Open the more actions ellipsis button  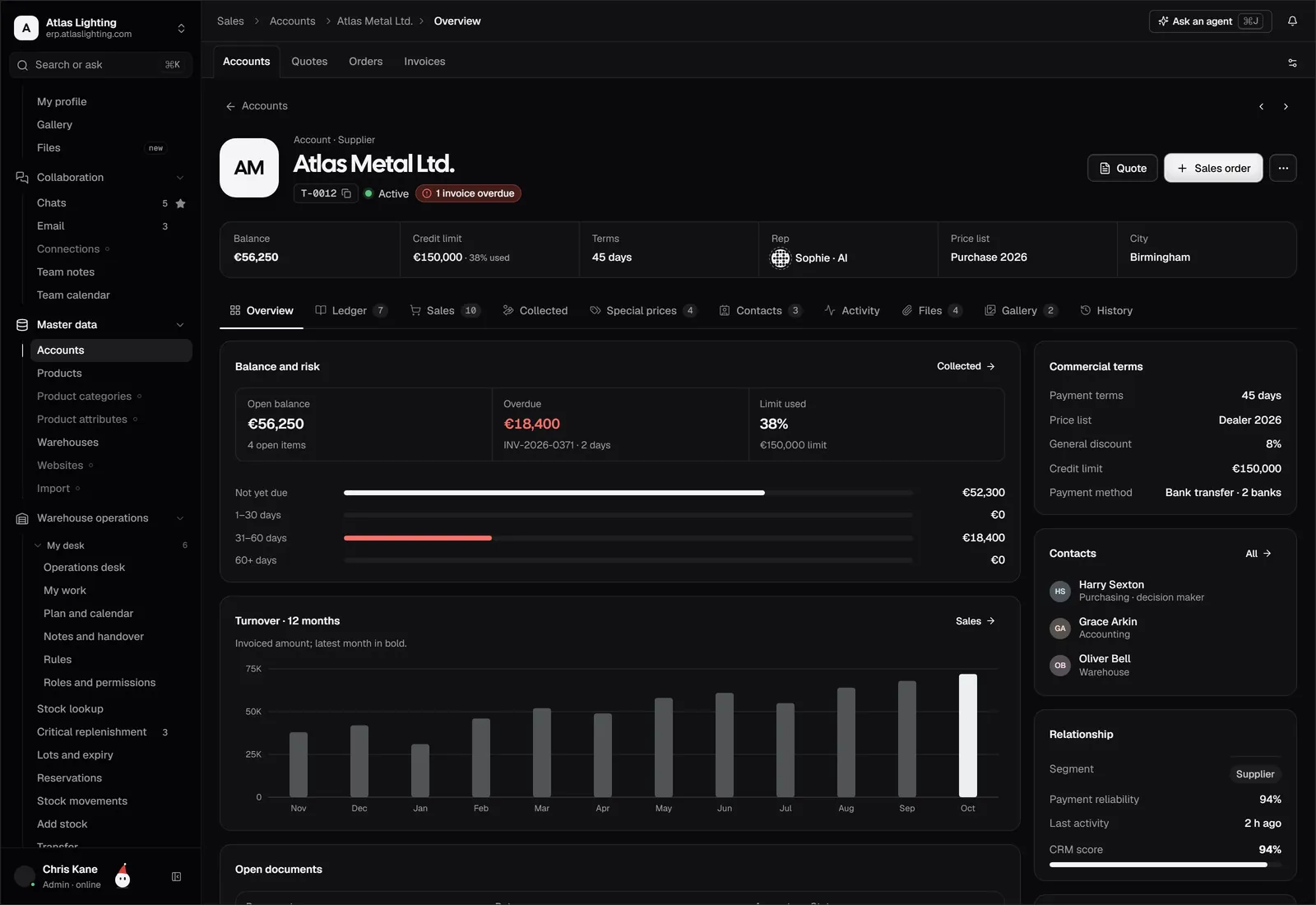1283,168
